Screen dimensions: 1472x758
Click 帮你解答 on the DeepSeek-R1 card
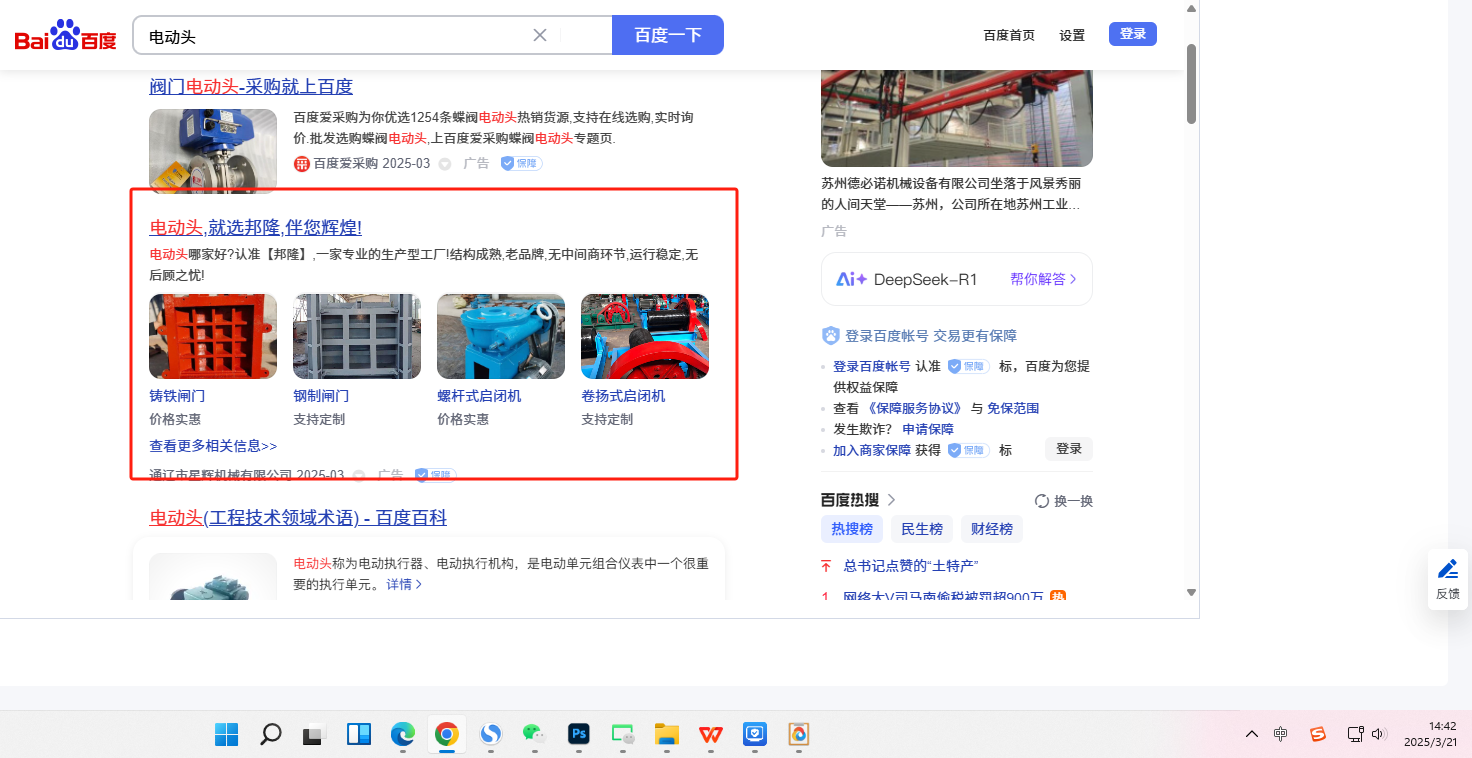pyautogui.click(x=1044, y=279)
